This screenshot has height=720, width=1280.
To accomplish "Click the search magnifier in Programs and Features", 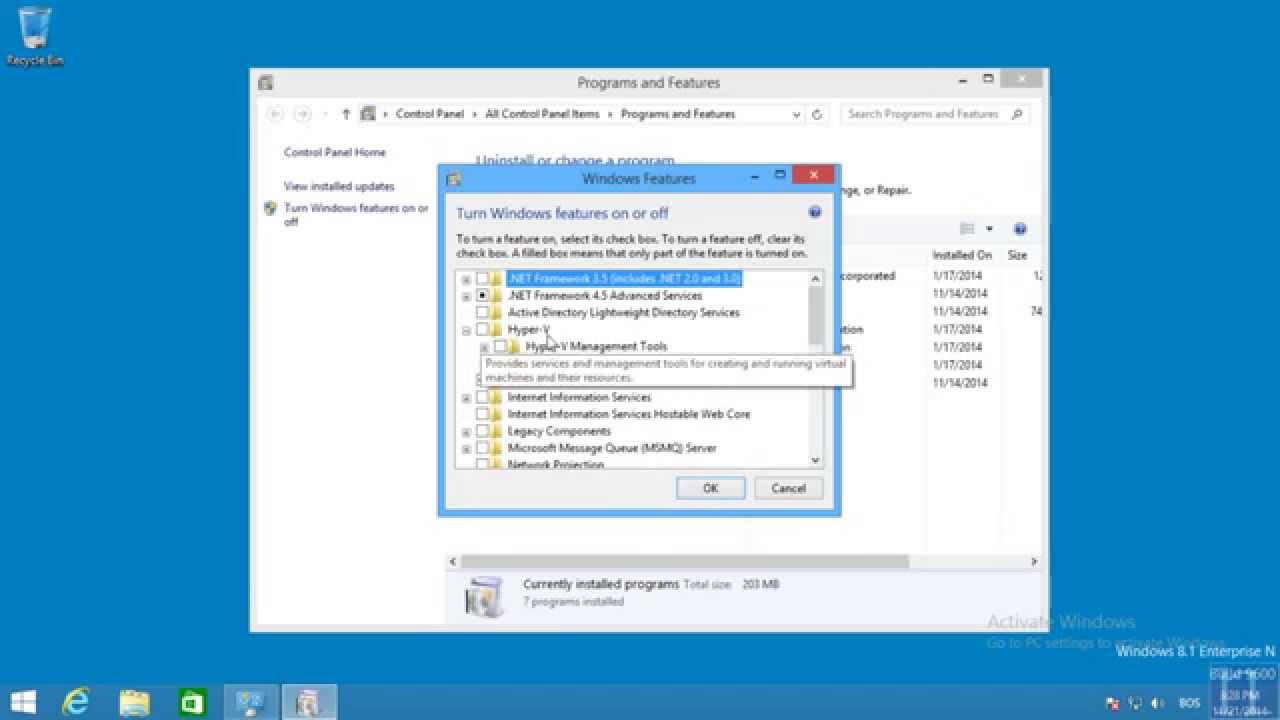I will tap(1017, 114).
